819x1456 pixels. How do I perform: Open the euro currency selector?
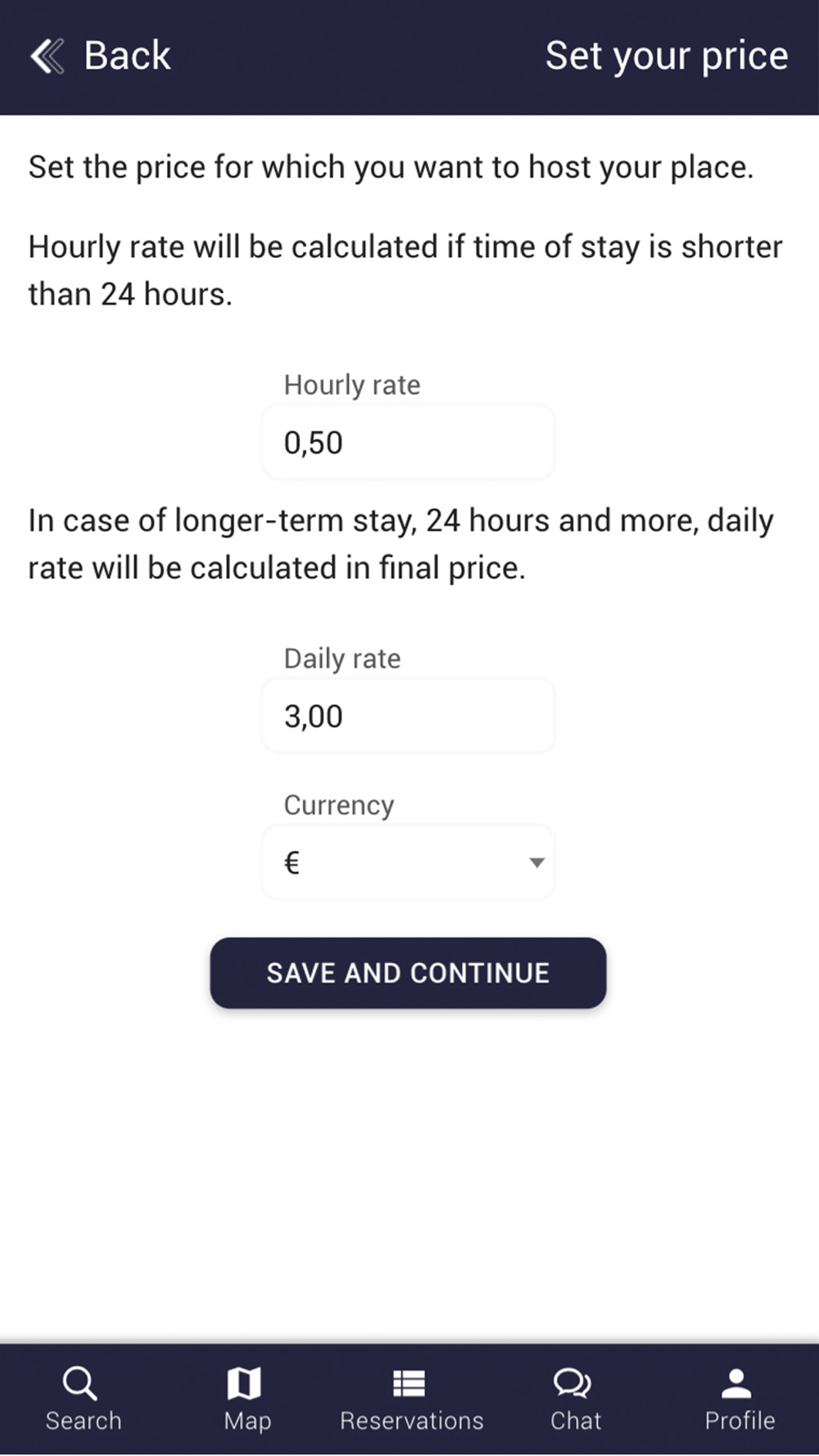pyautogui.click(x=408, y=862)
